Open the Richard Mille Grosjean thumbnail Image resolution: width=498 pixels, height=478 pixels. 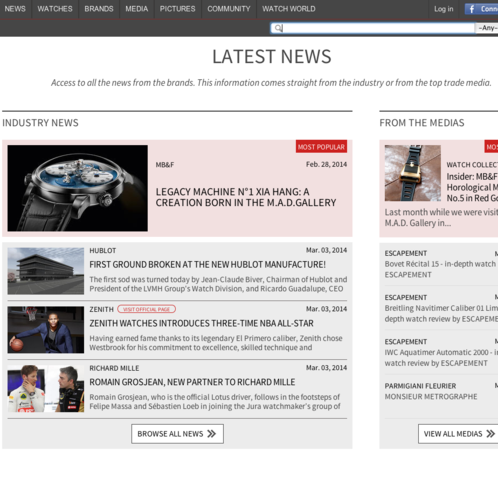[x=46, y=389]
